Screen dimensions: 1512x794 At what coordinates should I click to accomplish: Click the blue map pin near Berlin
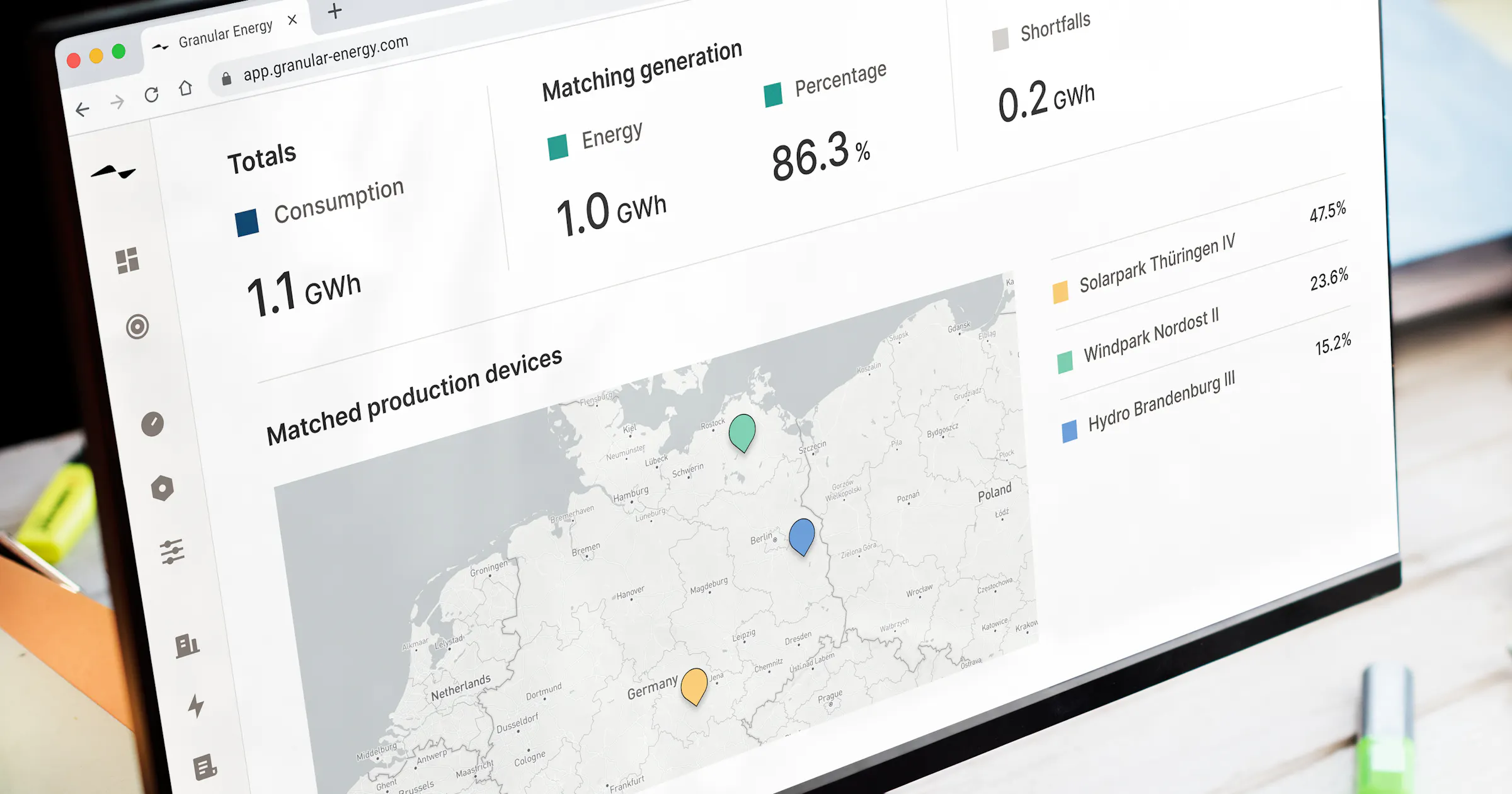coord(801,534)
